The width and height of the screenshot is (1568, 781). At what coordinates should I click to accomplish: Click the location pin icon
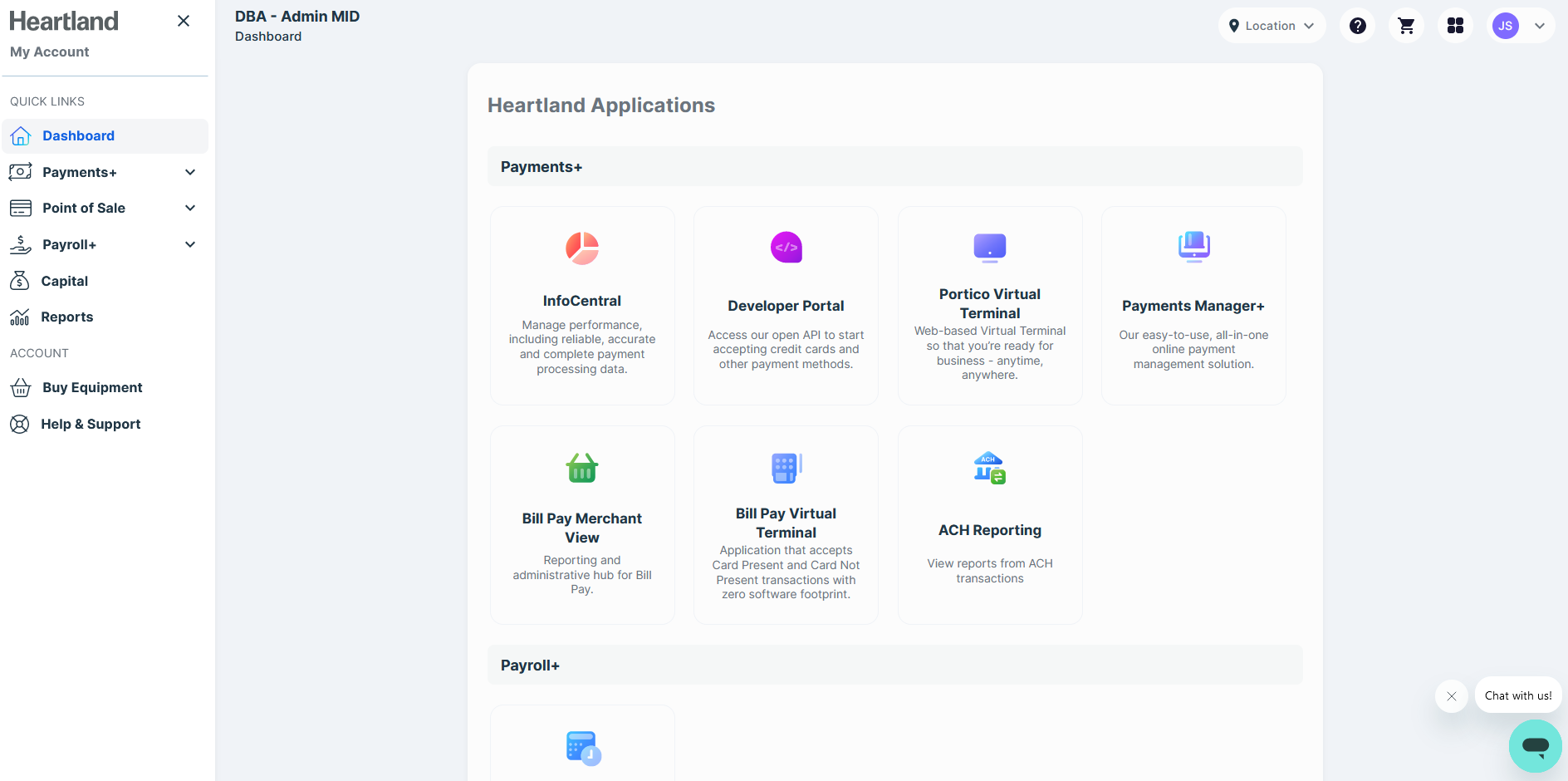[1234, 26]
